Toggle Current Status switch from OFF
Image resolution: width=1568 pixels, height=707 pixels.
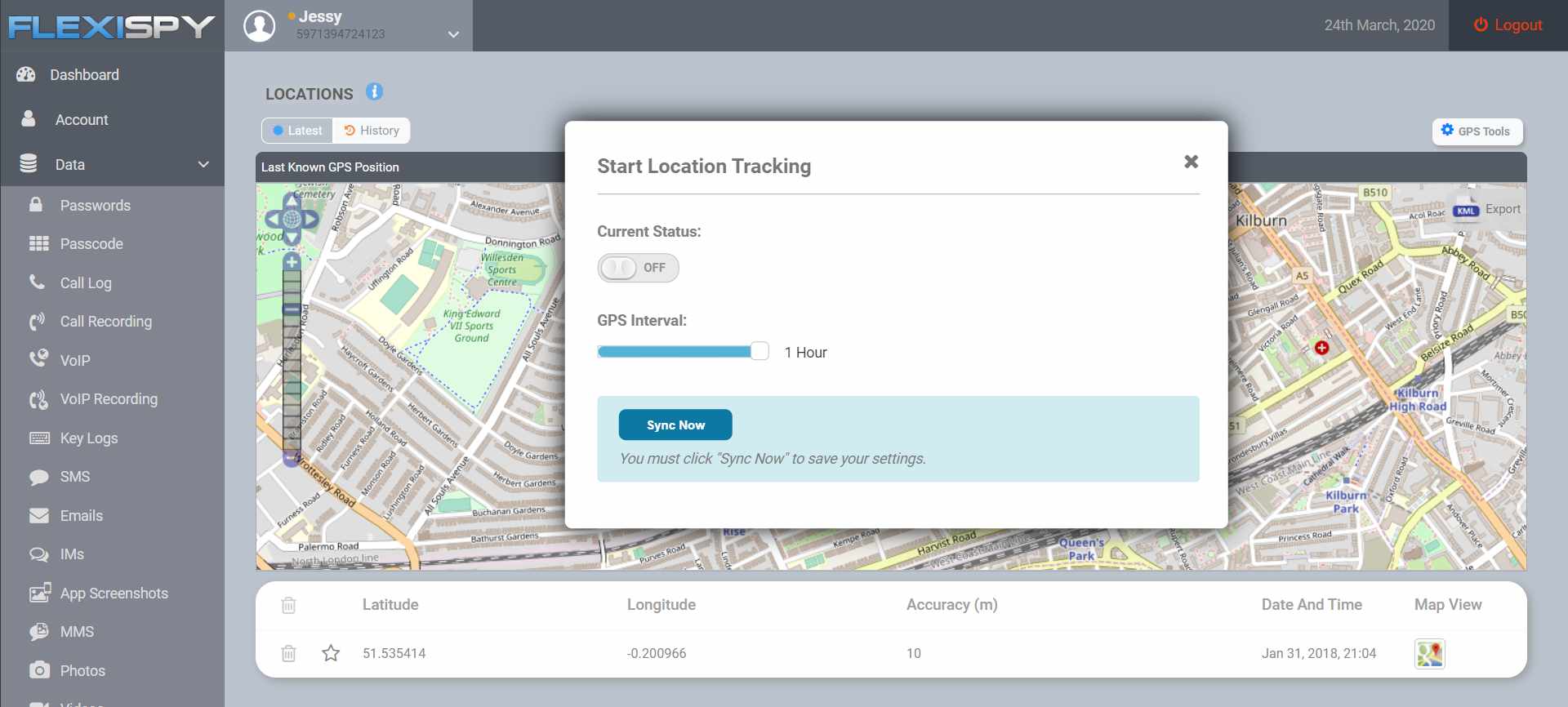tap(638, 268)
